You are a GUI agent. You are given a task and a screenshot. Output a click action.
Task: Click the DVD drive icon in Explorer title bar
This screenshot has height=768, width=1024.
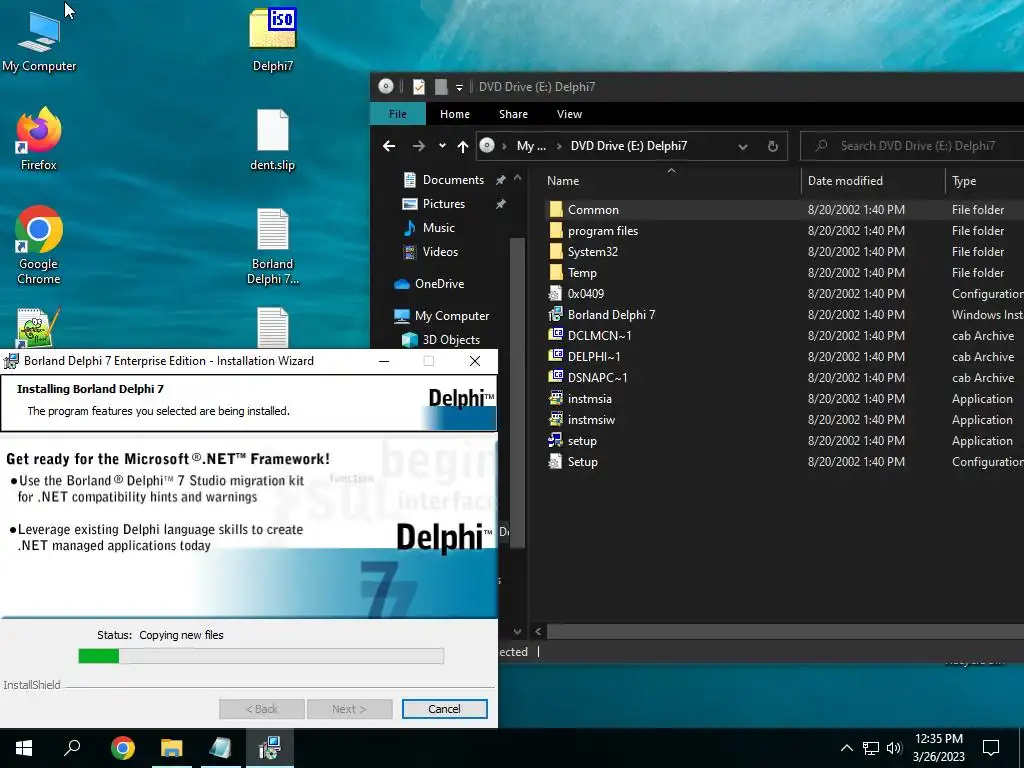tap(386, 86)
